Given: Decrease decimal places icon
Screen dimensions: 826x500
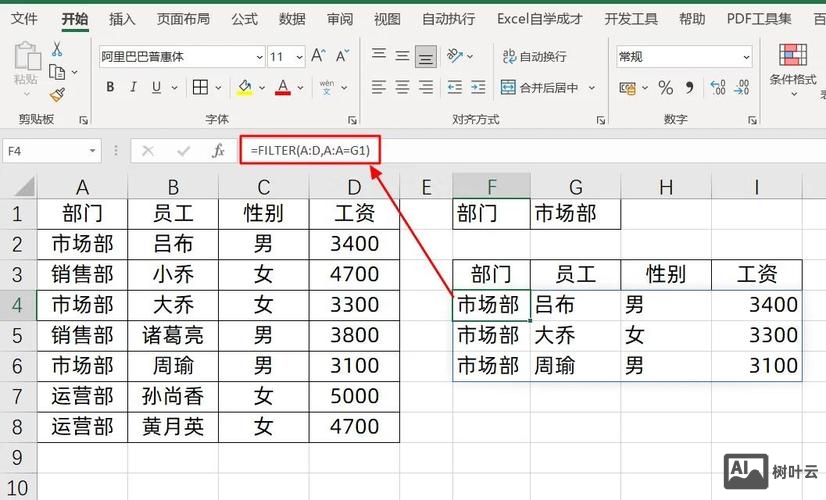Looking at the screenshot, I should coord(742,87).
